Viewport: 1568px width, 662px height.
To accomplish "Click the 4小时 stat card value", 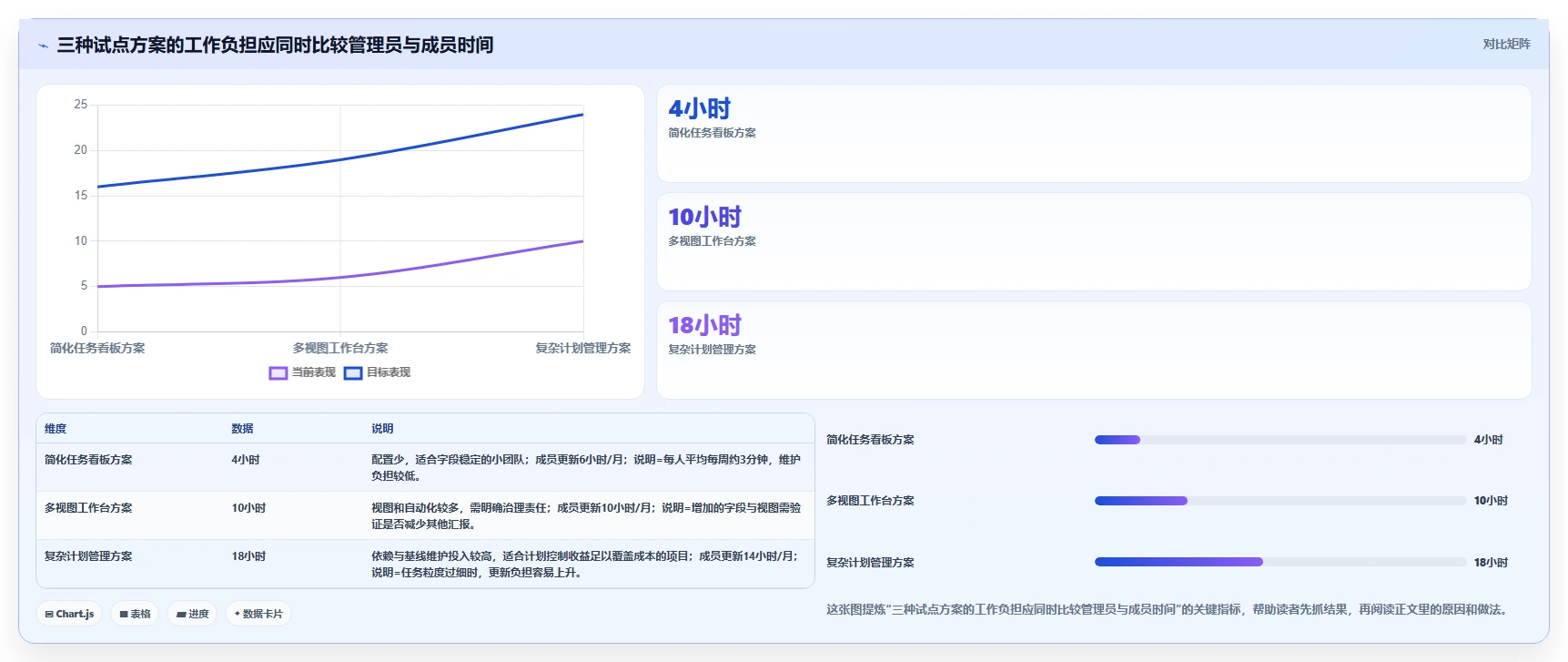I will pyautogui.click(x=699, y=109).
